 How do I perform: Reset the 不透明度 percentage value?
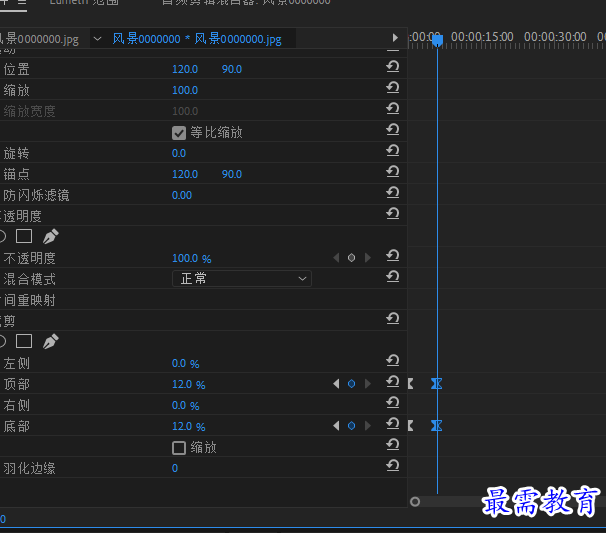(393, 255)
